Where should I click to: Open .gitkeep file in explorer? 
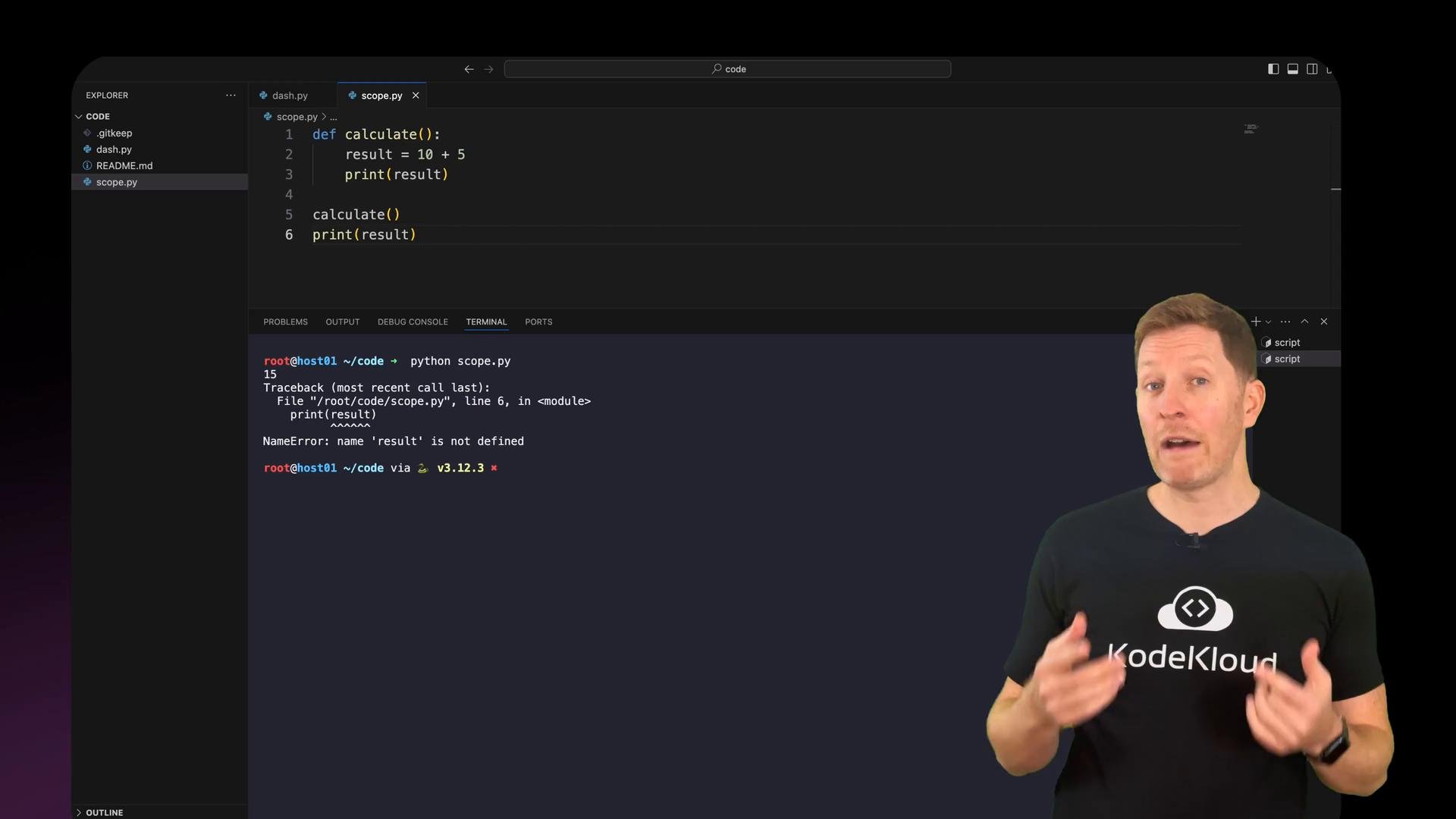[x=114, y=133]
